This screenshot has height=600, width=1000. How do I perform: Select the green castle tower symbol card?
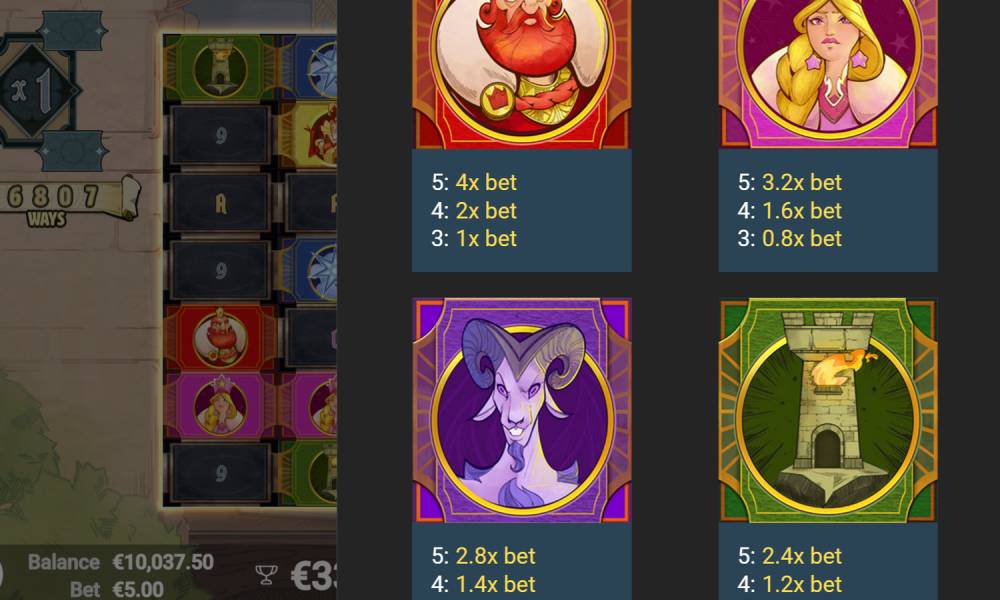[x=828, y=410]
